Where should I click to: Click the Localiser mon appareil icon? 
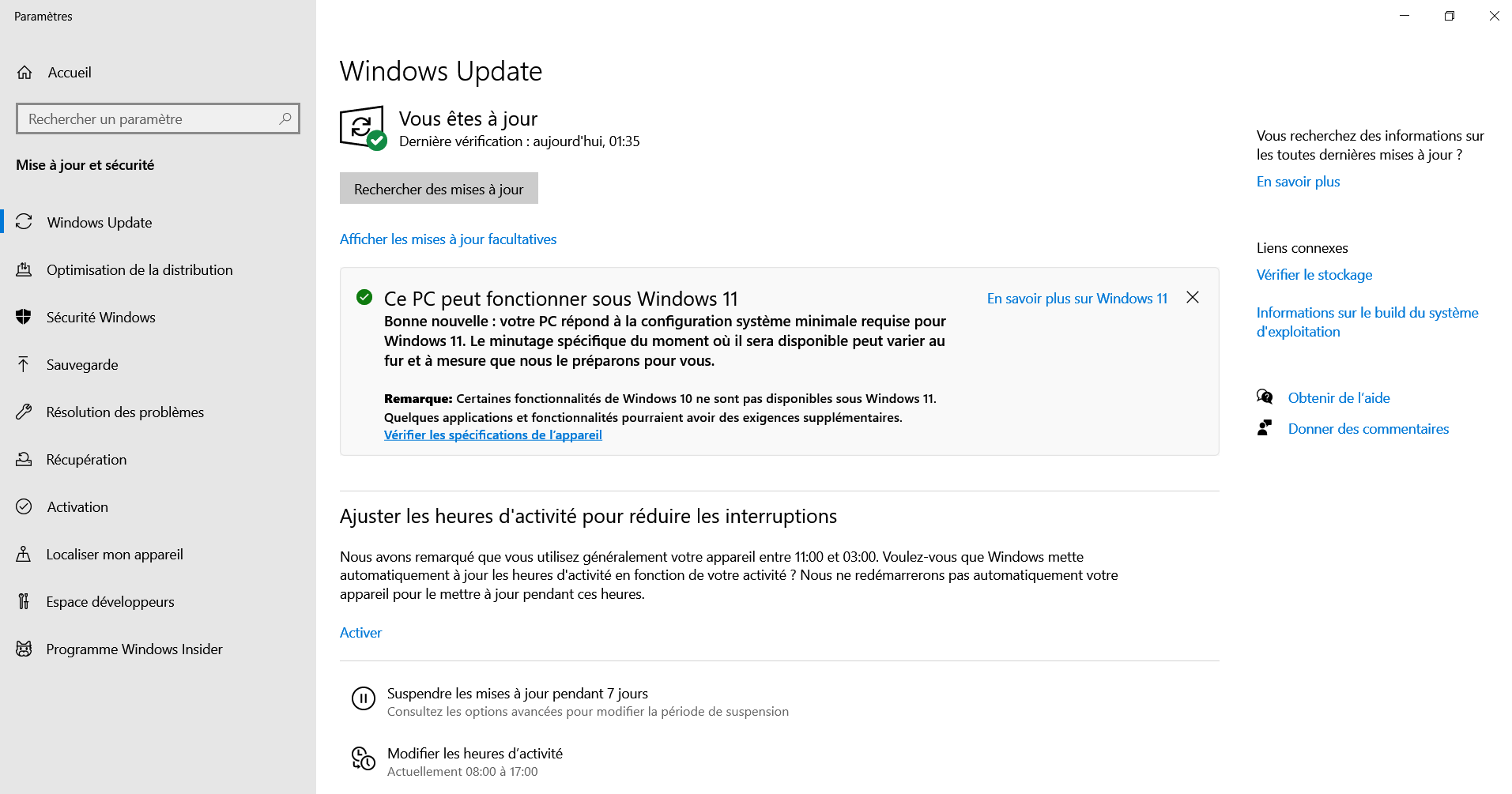tap(24, 555)
